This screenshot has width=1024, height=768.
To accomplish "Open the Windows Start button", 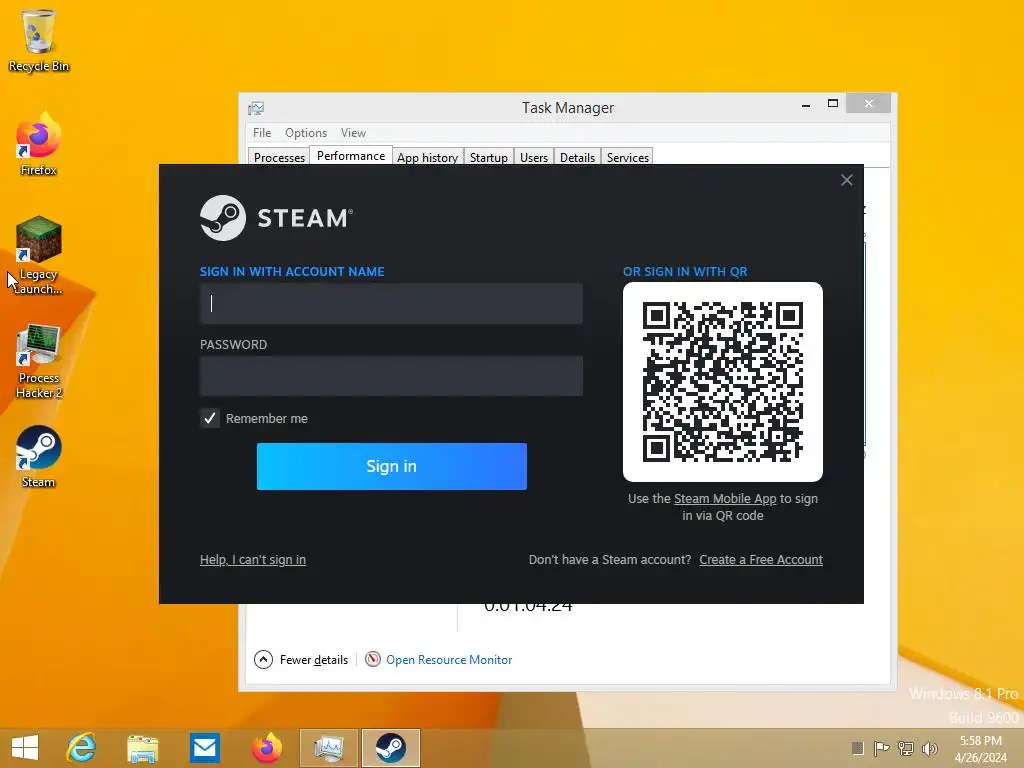I will [x=25, y=748].
